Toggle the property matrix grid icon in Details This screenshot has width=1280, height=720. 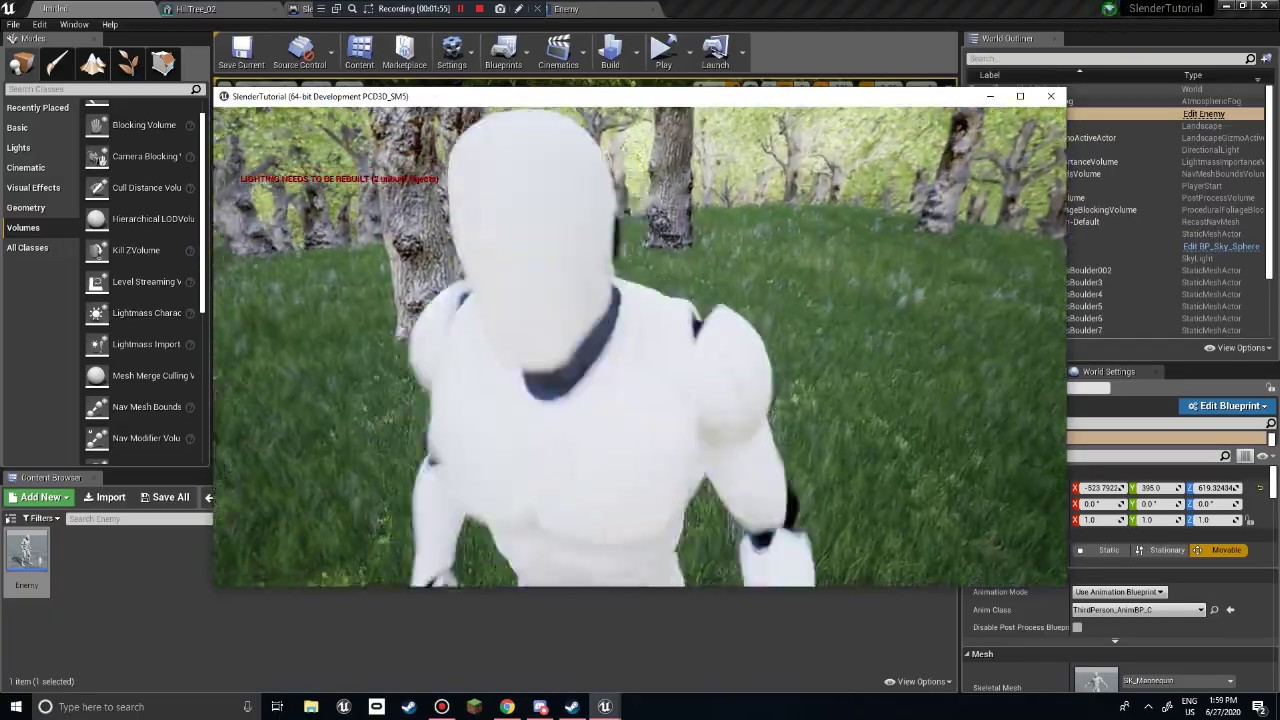coord(1245,456)
